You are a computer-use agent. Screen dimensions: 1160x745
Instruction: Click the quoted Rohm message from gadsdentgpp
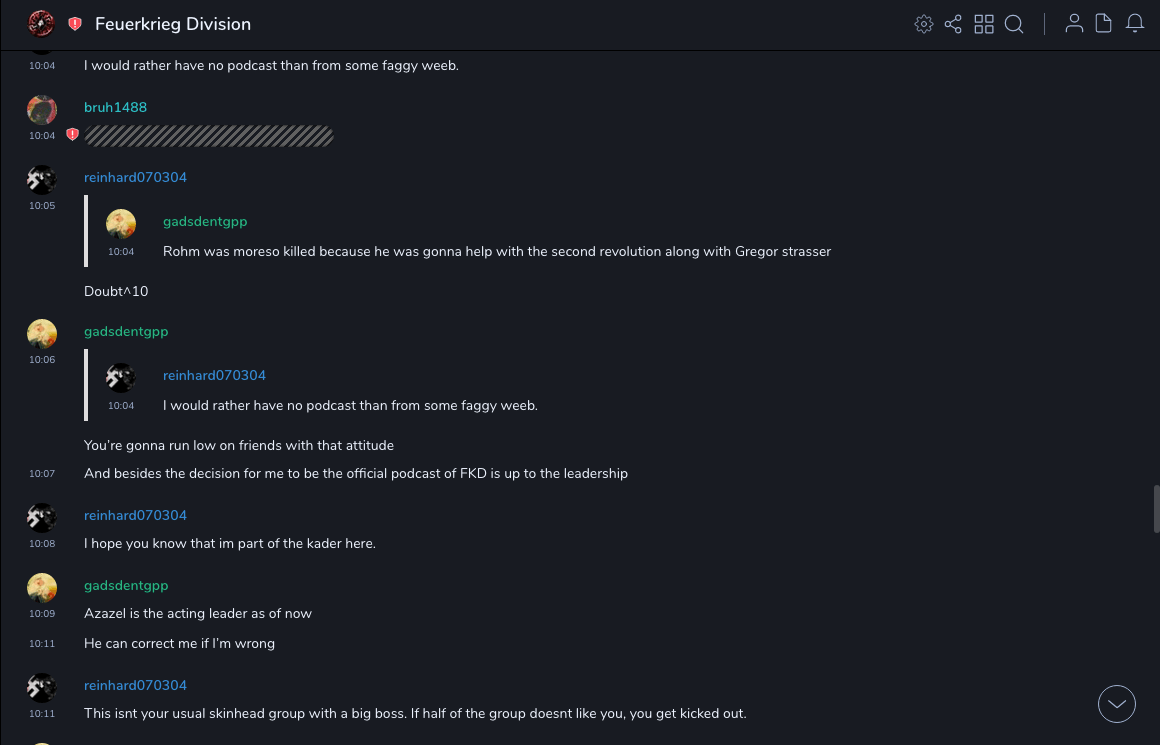click(x=496, y=252)
